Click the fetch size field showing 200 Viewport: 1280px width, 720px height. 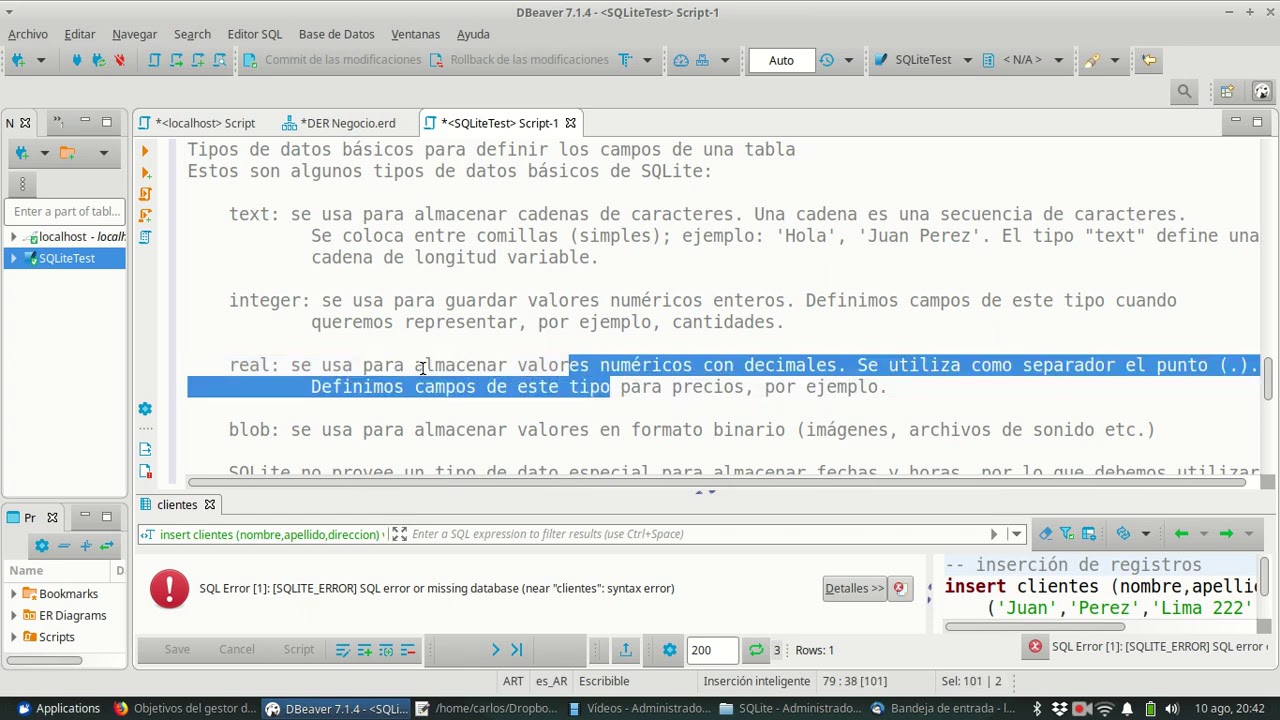point(712,650)
